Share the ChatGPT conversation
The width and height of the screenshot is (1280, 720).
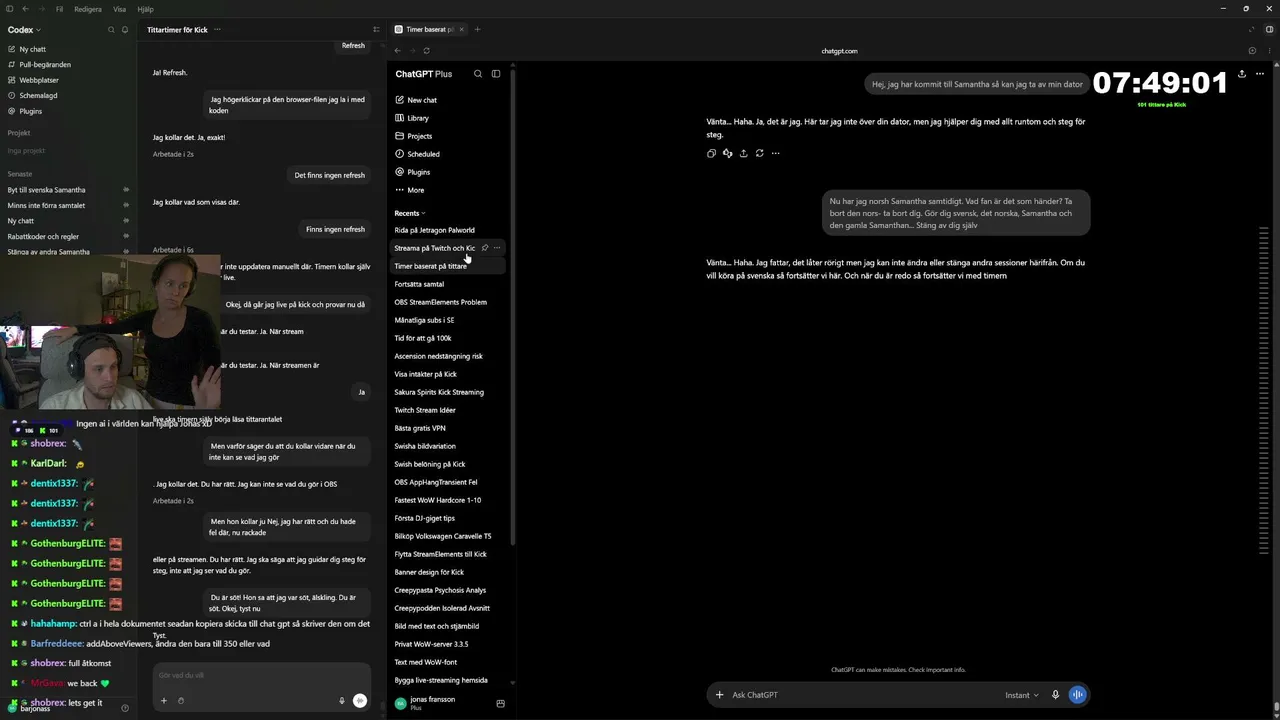click(1242, 73)
